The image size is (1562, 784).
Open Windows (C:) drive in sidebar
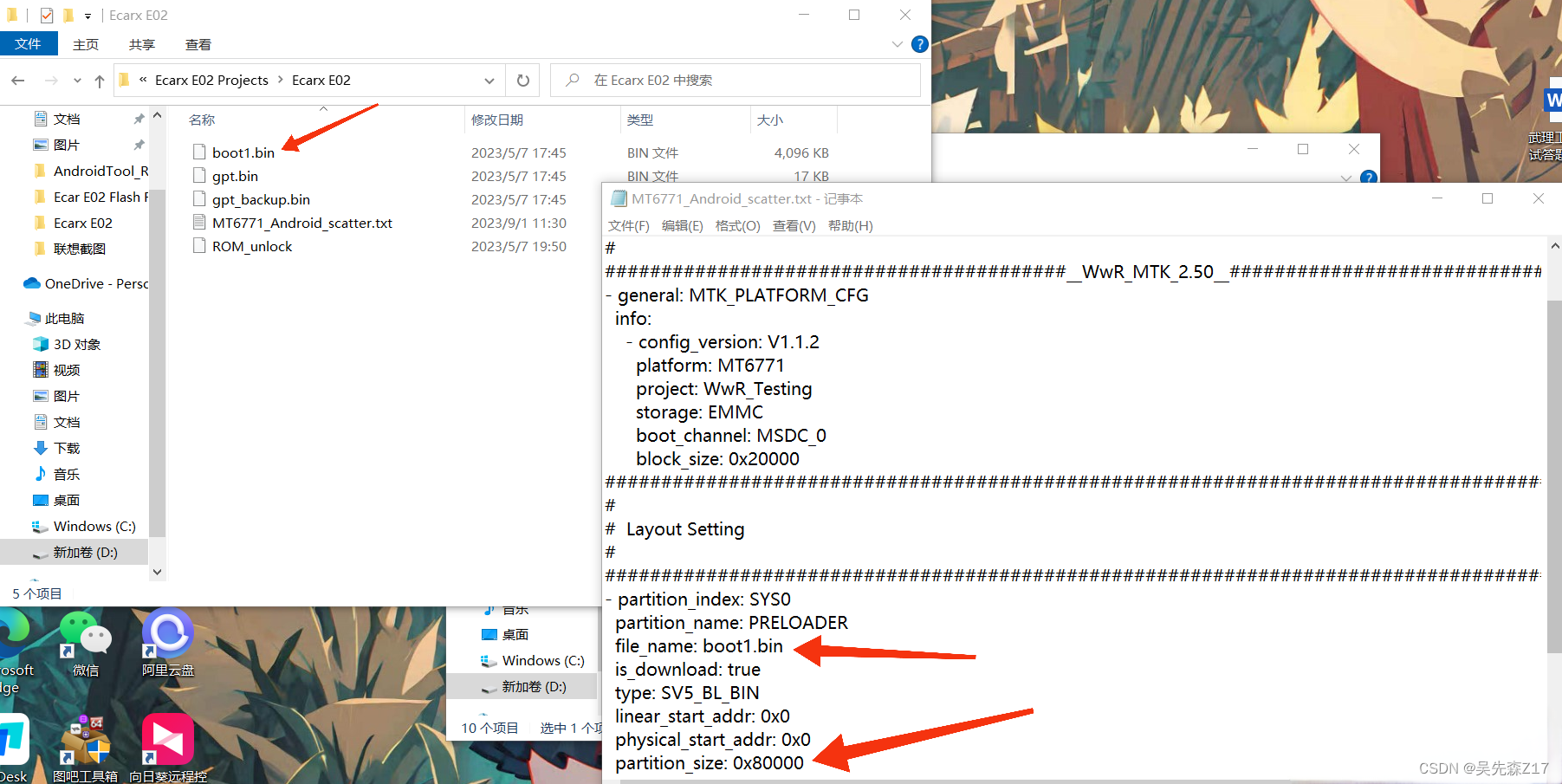(x=94, y=527)
